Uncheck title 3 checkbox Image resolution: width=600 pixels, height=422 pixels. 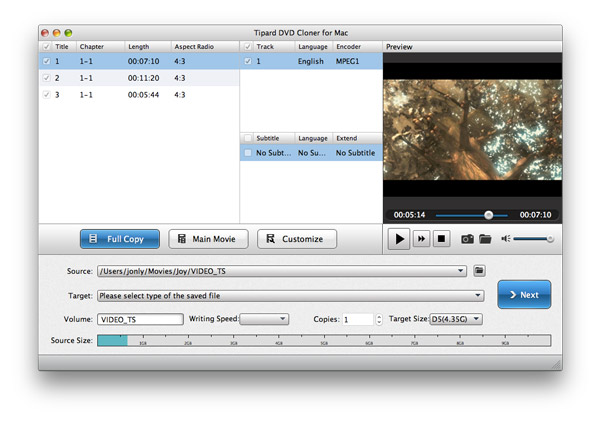click(47, 95)
